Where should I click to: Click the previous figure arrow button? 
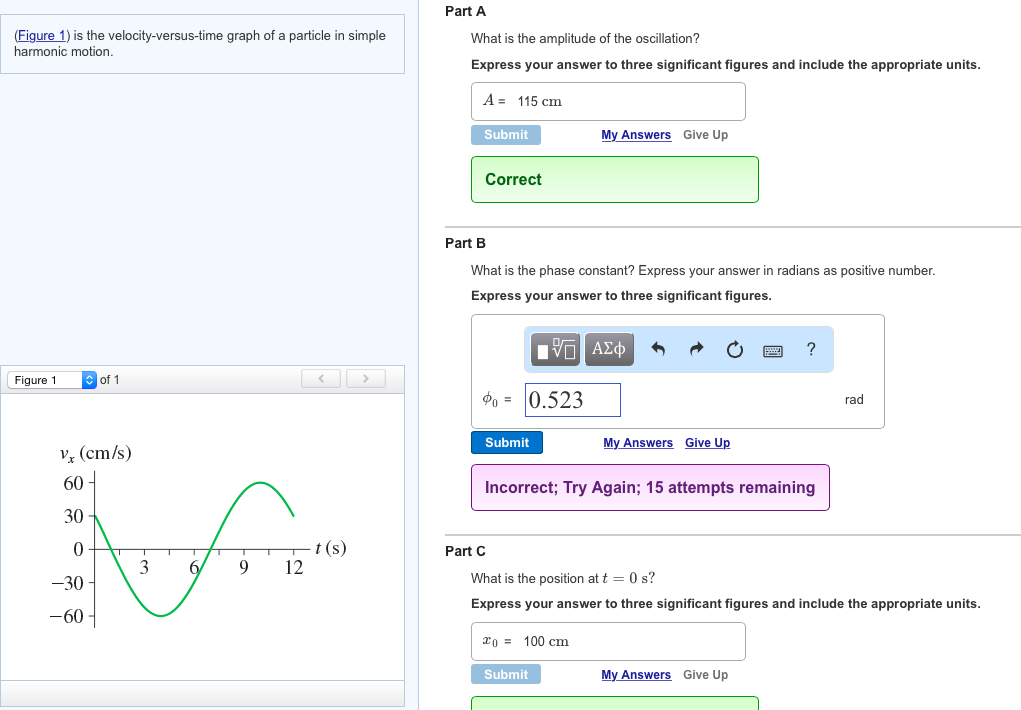pyautogui.click(x=320, y=378)
